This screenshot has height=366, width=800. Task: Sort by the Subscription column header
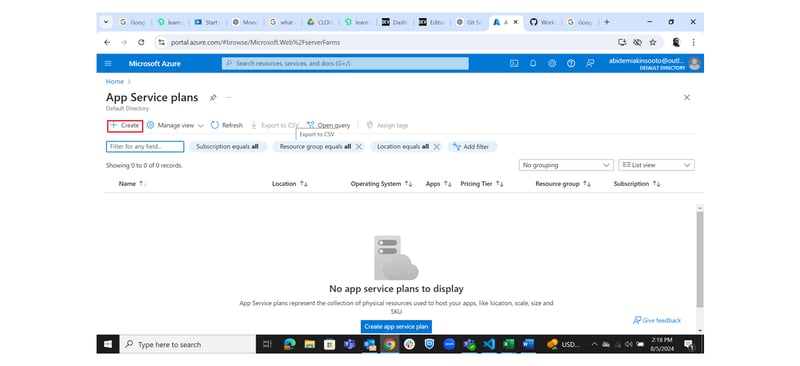637,184
